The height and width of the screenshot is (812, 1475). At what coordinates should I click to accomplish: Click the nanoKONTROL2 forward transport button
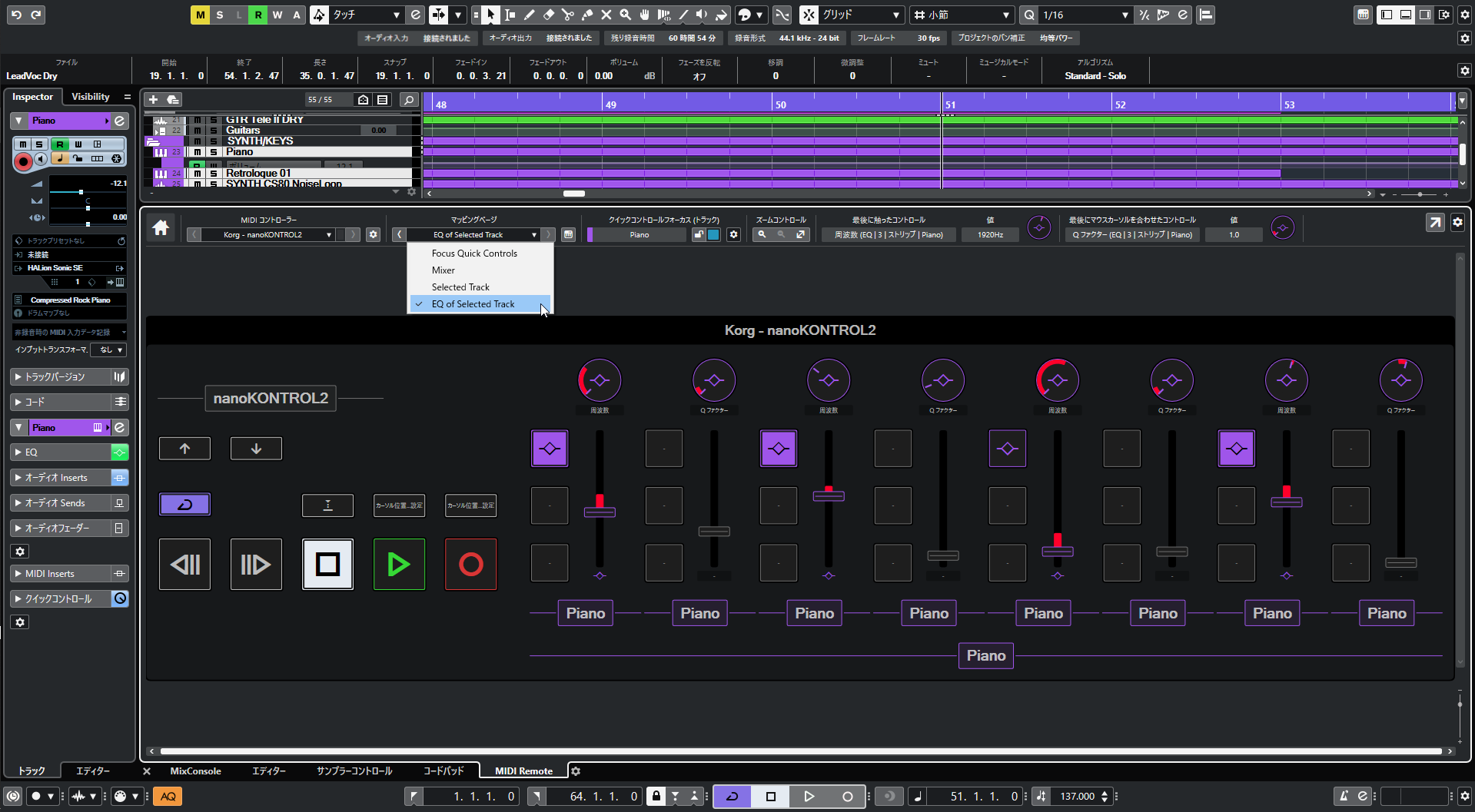point(256,565)
